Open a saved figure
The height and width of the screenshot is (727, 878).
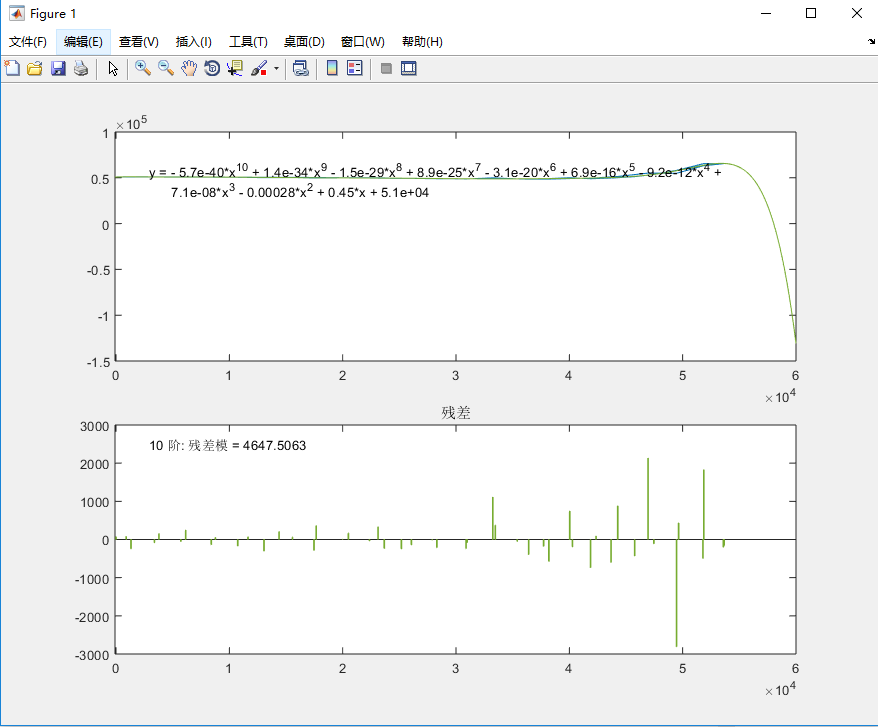(x=34, y=68)
